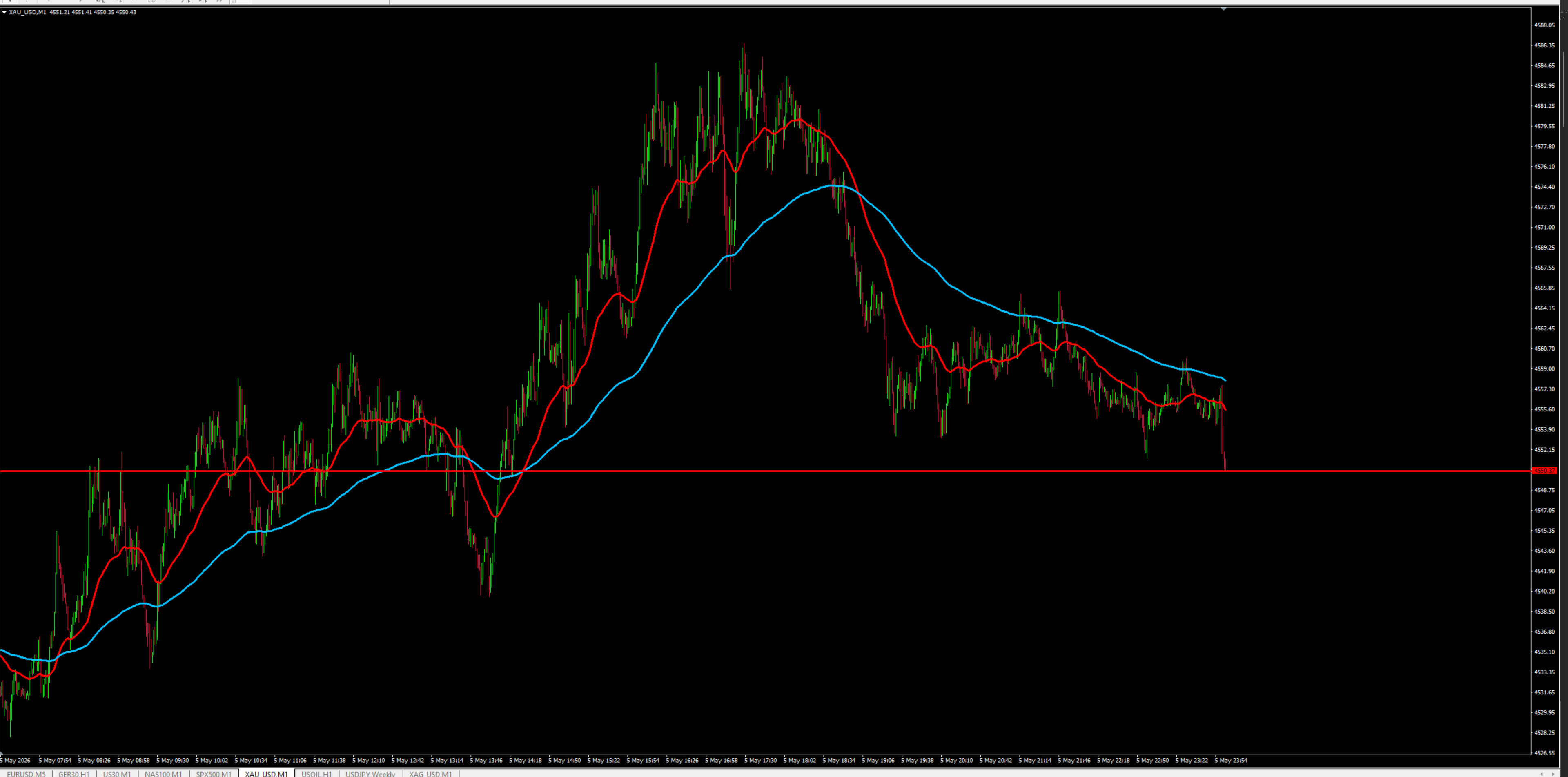Viewport: 1568px width, 777px height.
Task: Click the 5 May 12:42 time label
Action: pyautogui.click(x=408, y=760)
